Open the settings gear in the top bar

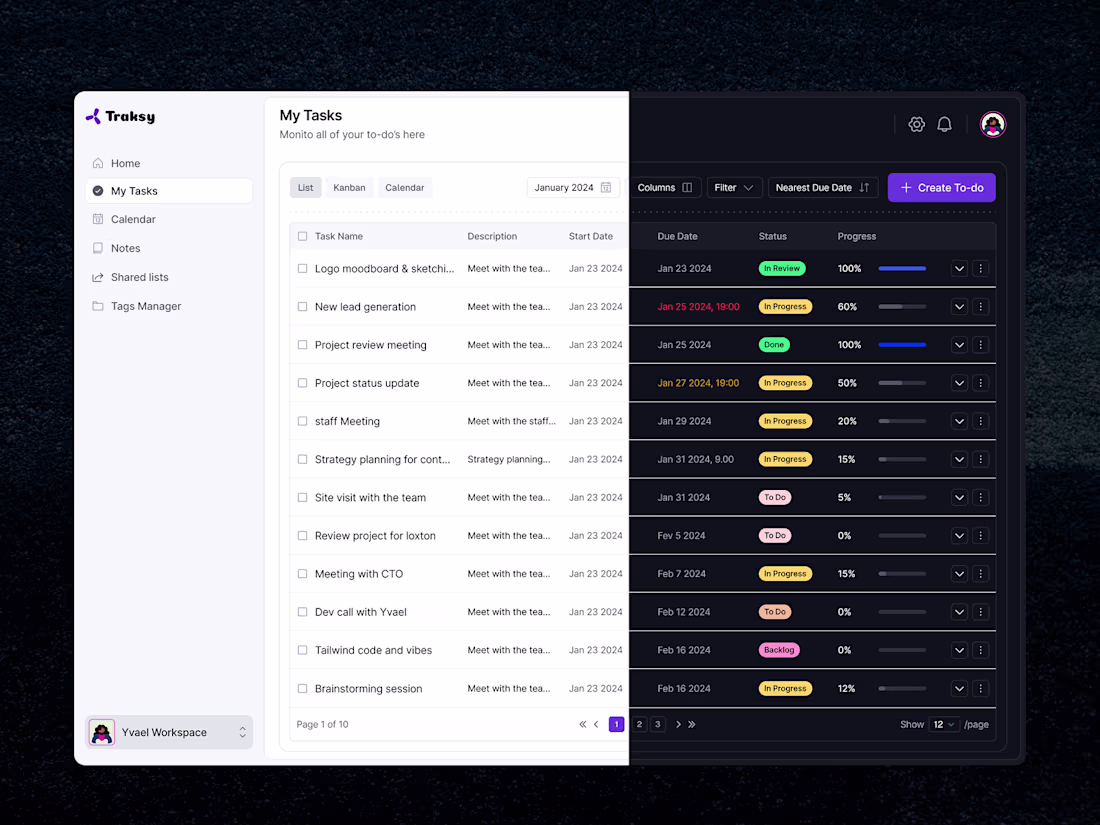click(916, 124)
